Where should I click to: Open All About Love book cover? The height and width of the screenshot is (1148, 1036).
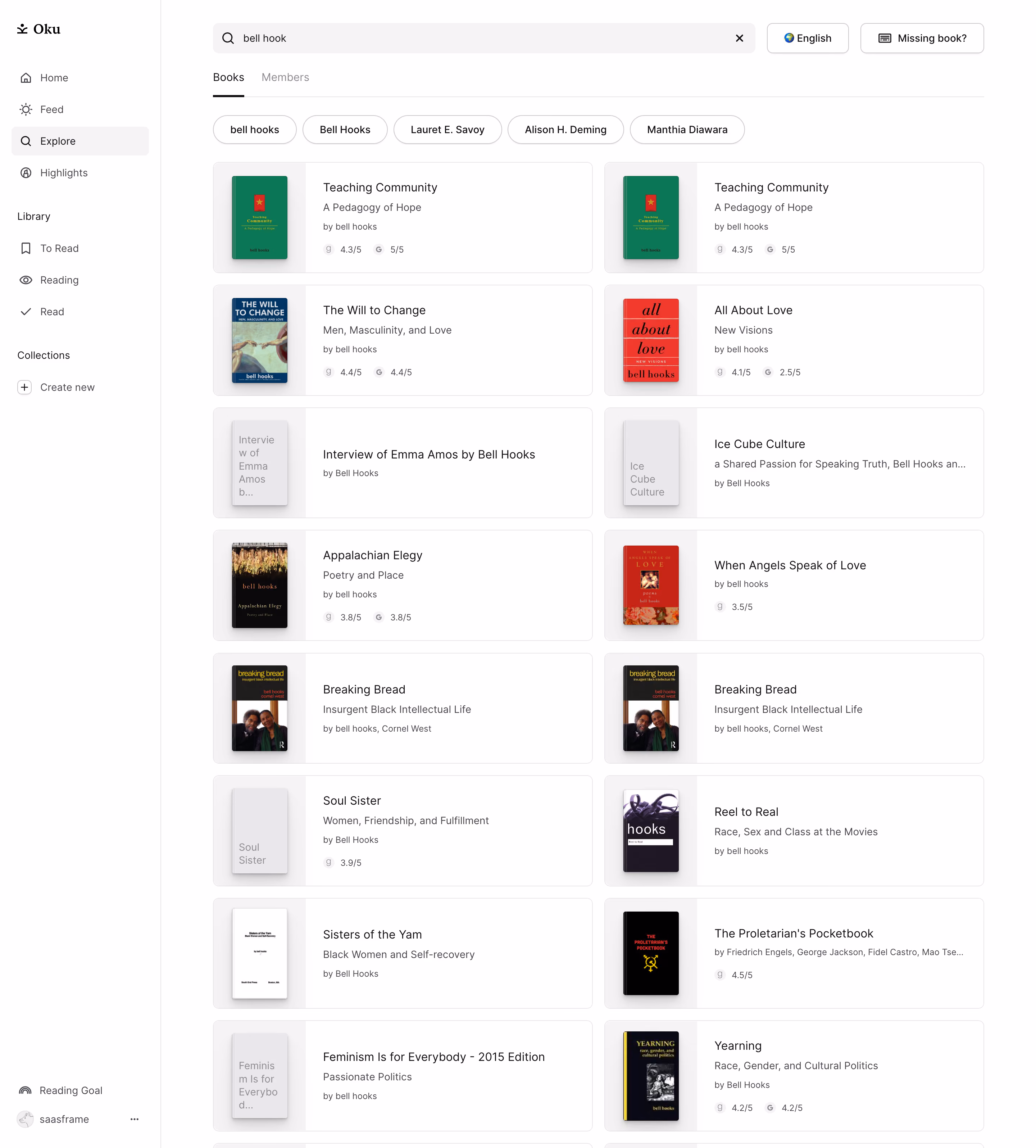coord(651,340)
